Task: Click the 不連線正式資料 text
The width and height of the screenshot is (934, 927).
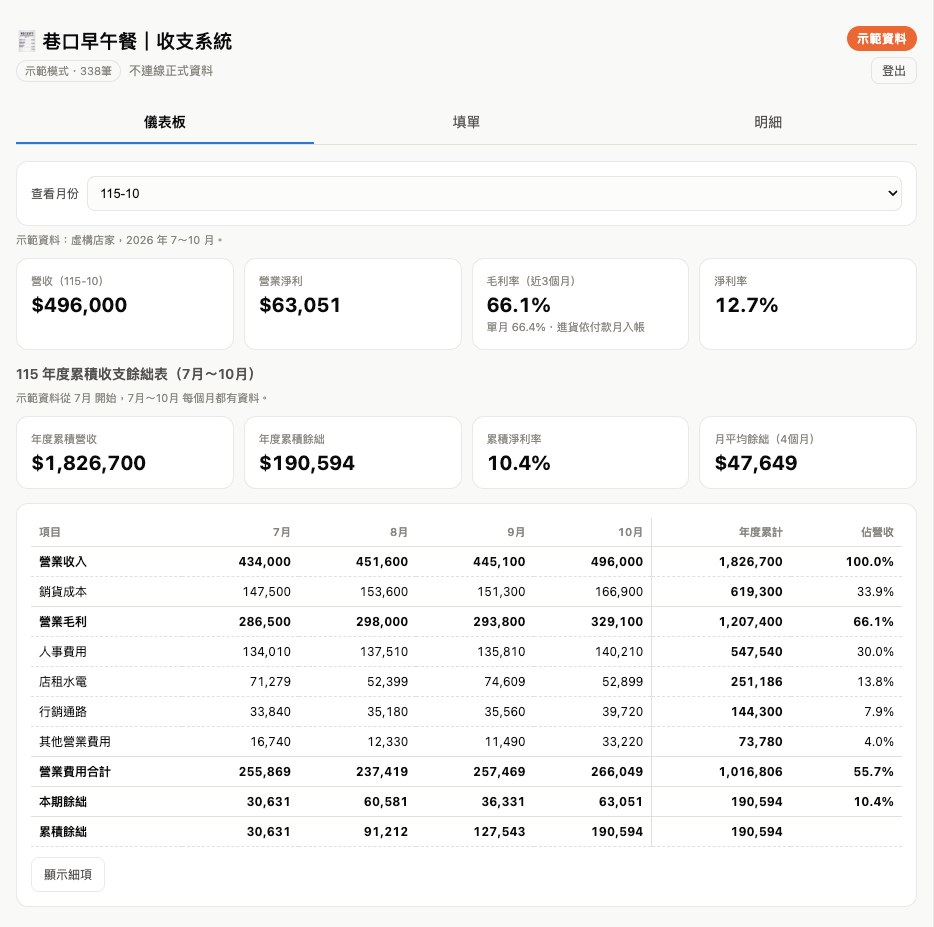Action: point(171,71)
